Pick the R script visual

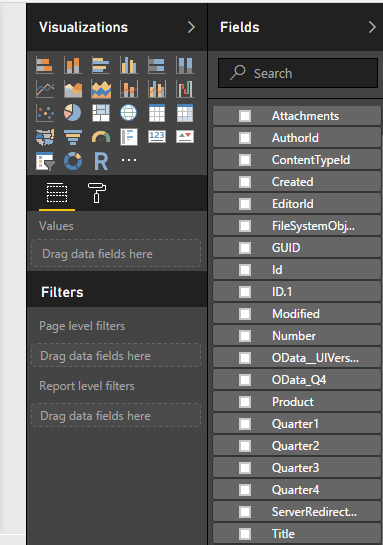point(101,161)
